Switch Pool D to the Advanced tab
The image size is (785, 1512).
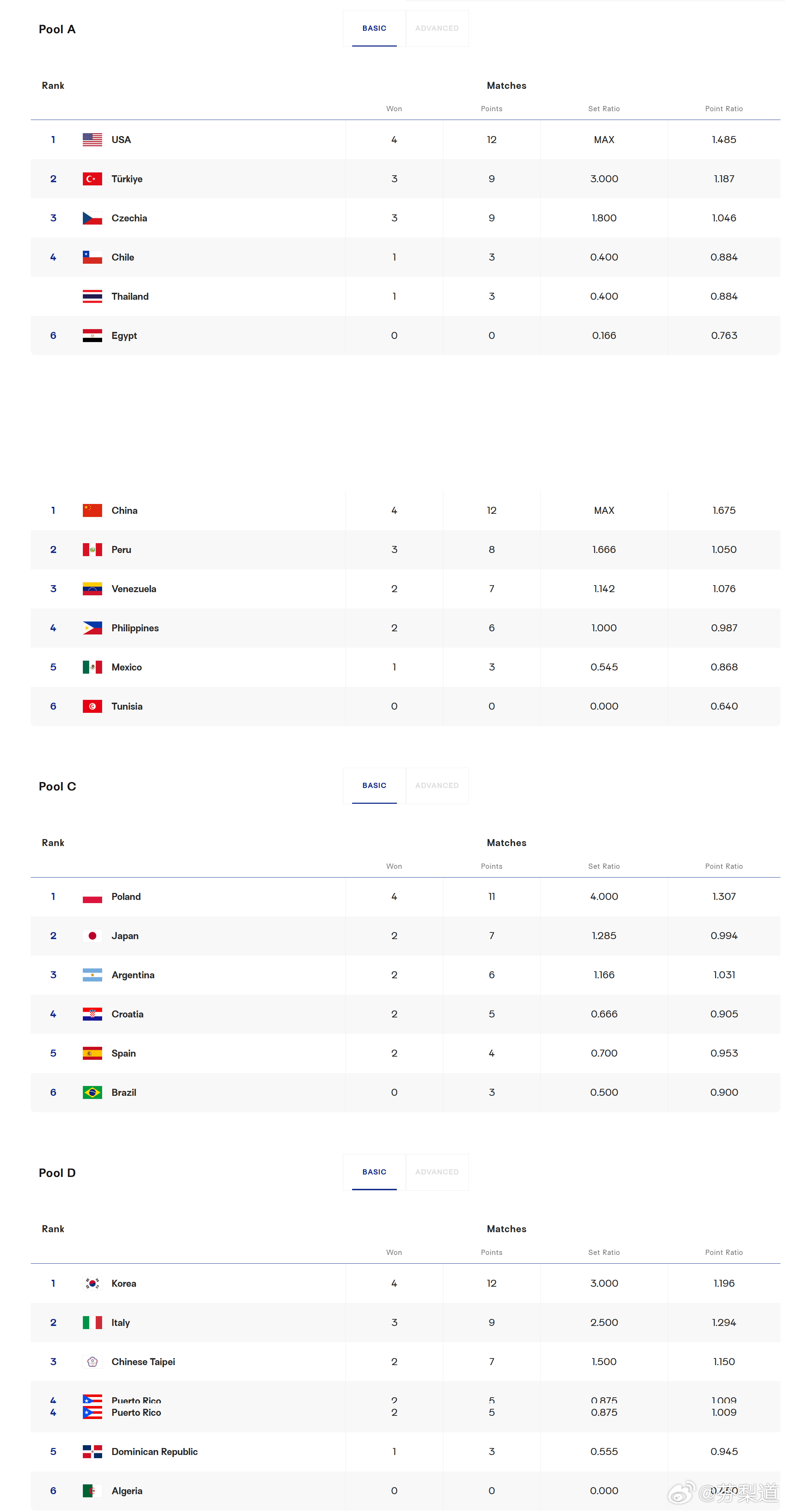(437, 1172)
